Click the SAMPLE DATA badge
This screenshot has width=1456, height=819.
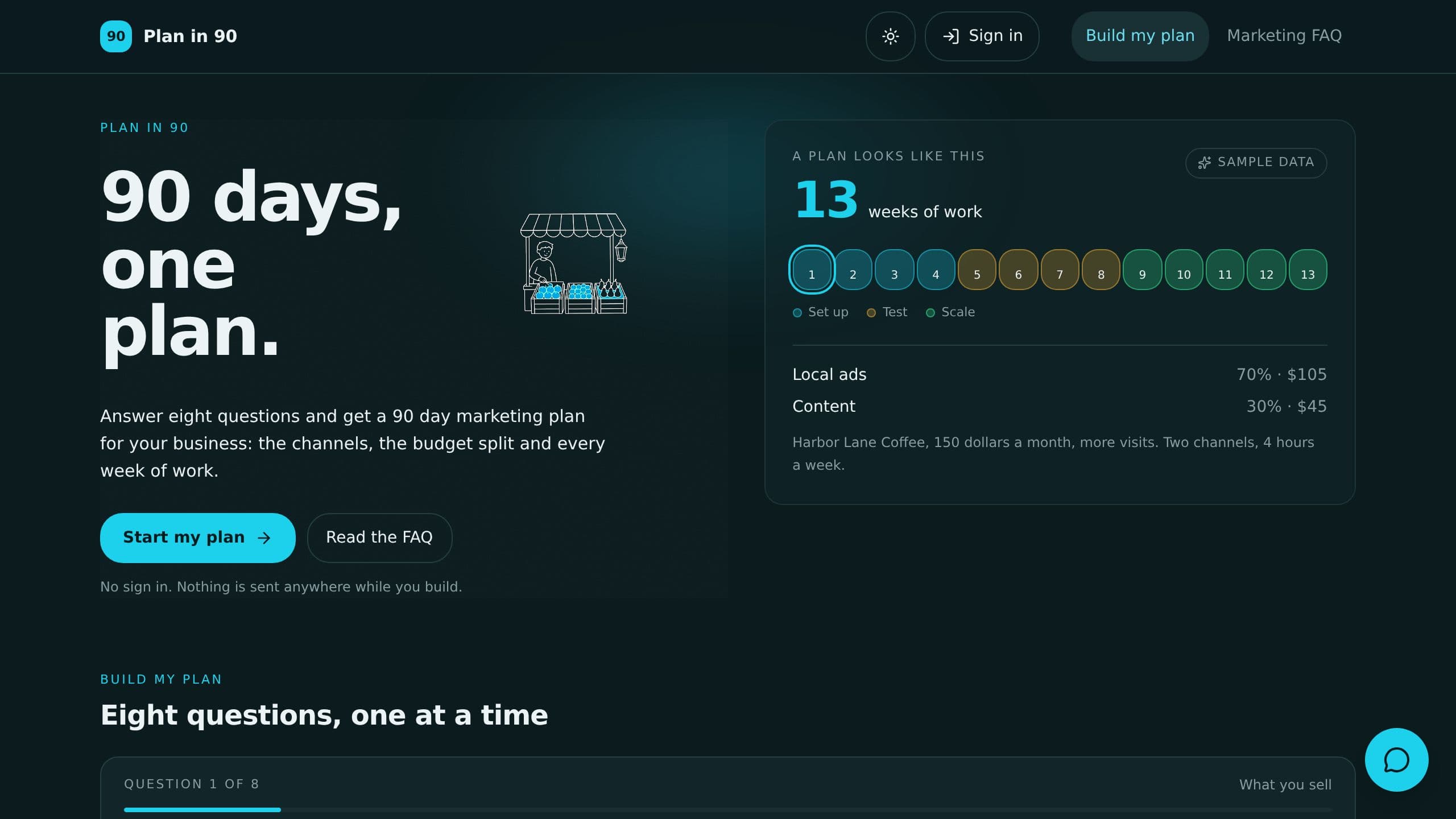click(1256, 163)
